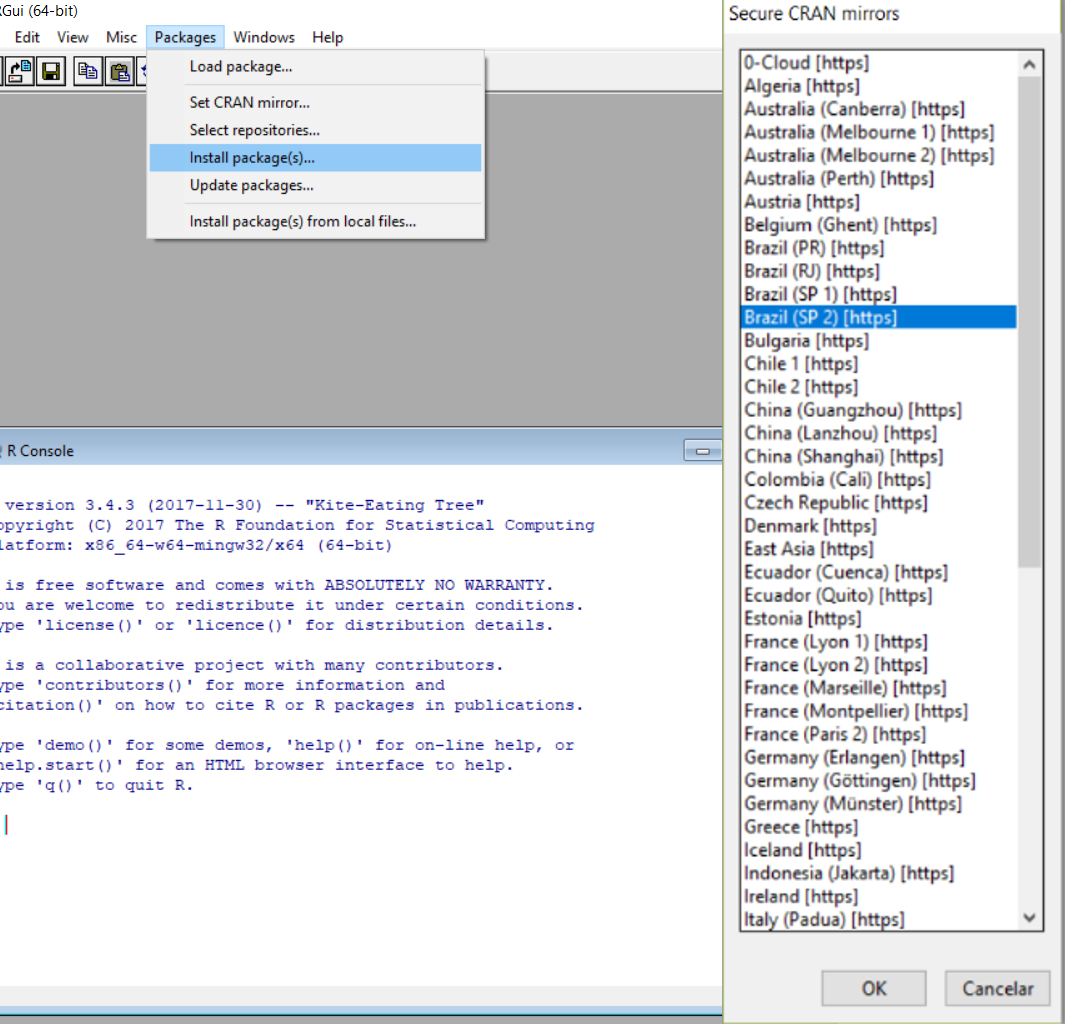Click the Copy toolbar icon
Image resolution: width=1066 pixels, height=1024 pixels.
coord(88,71)
